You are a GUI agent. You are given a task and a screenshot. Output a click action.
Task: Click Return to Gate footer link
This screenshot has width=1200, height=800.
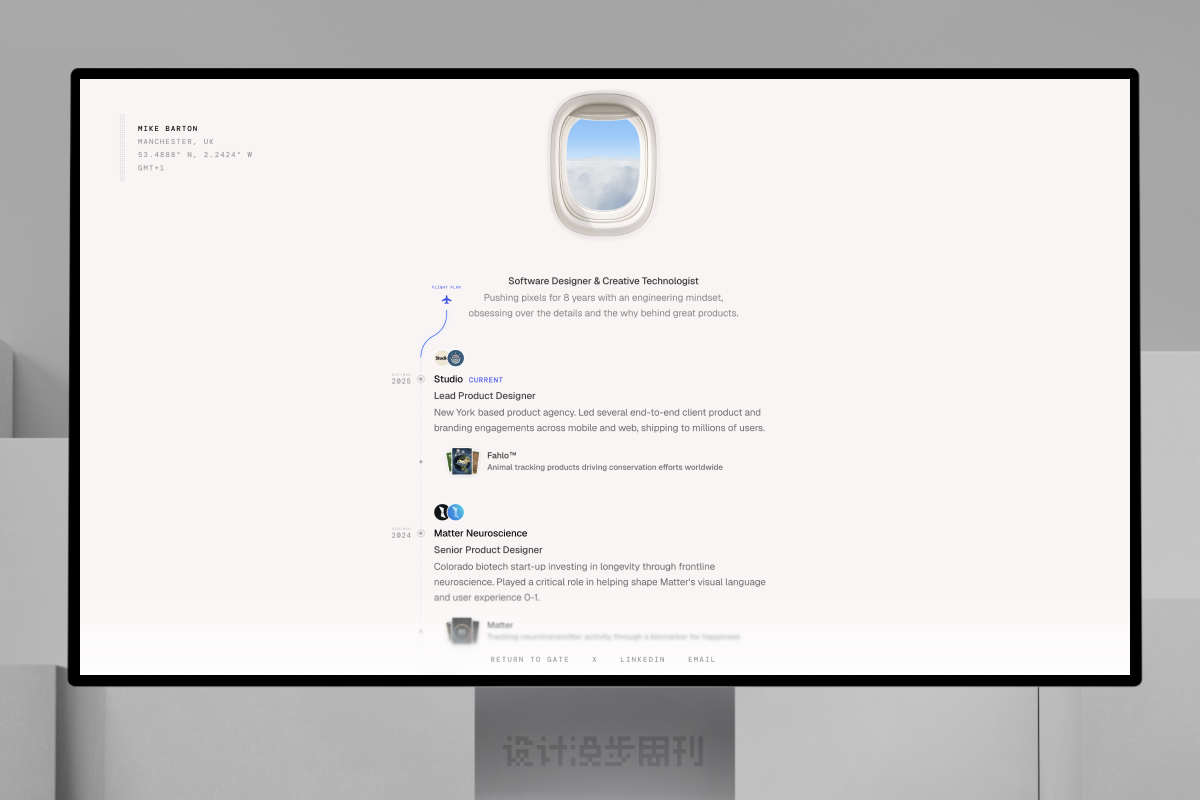[x=530, y=660]
